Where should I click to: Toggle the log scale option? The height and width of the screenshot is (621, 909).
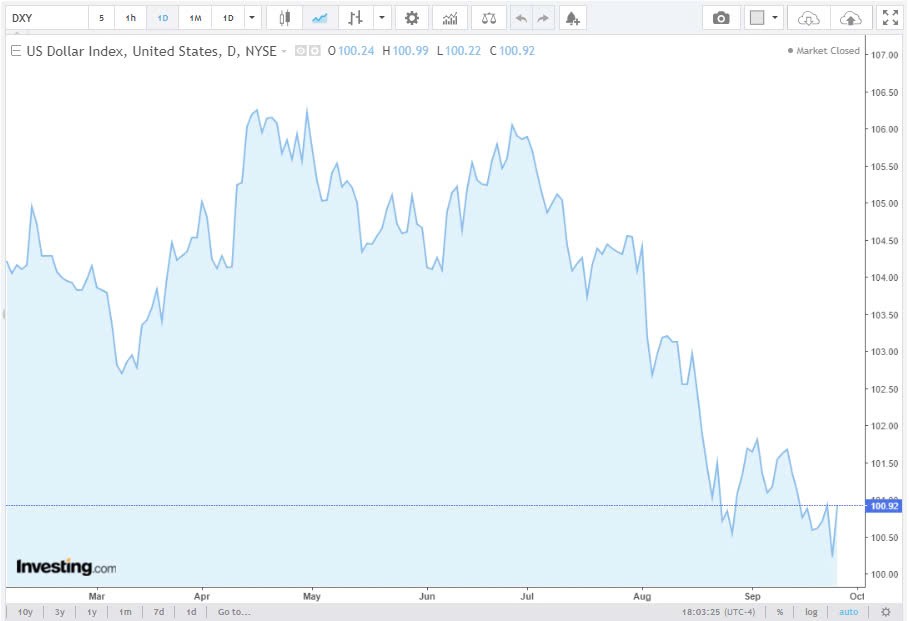(811, 612)
